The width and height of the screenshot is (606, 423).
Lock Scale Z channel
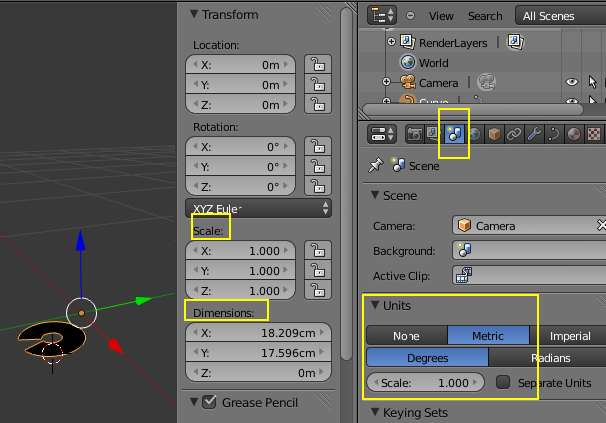click(318, 290)
